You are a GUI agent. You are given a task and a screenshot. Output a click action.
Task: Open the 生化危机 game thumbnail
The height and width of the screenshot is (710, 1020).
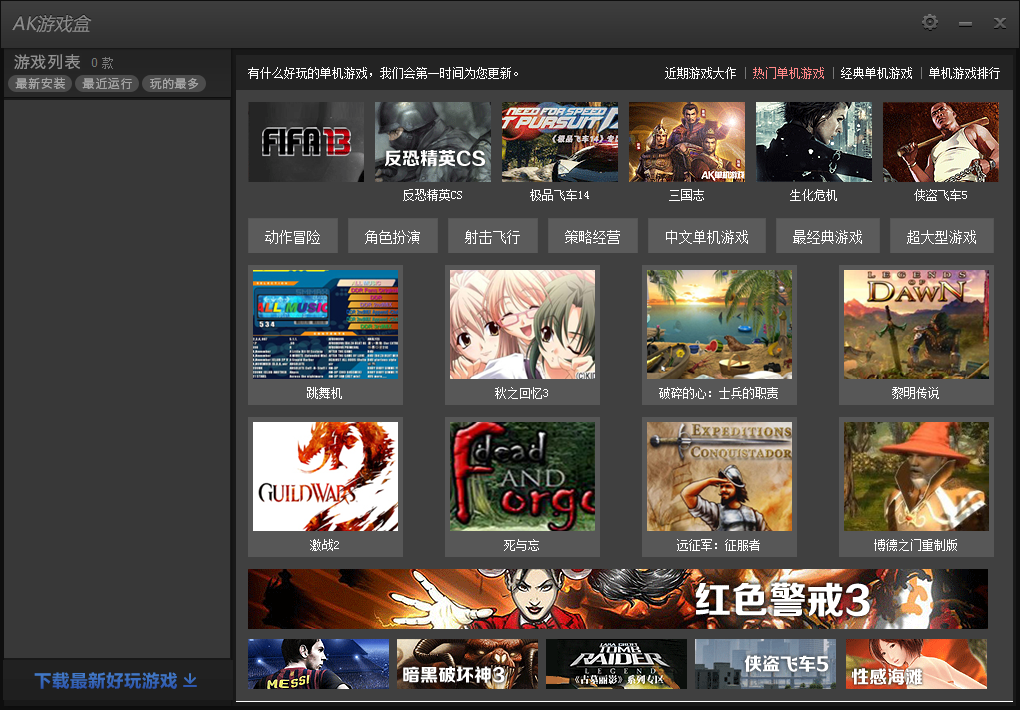coord(813,142)
